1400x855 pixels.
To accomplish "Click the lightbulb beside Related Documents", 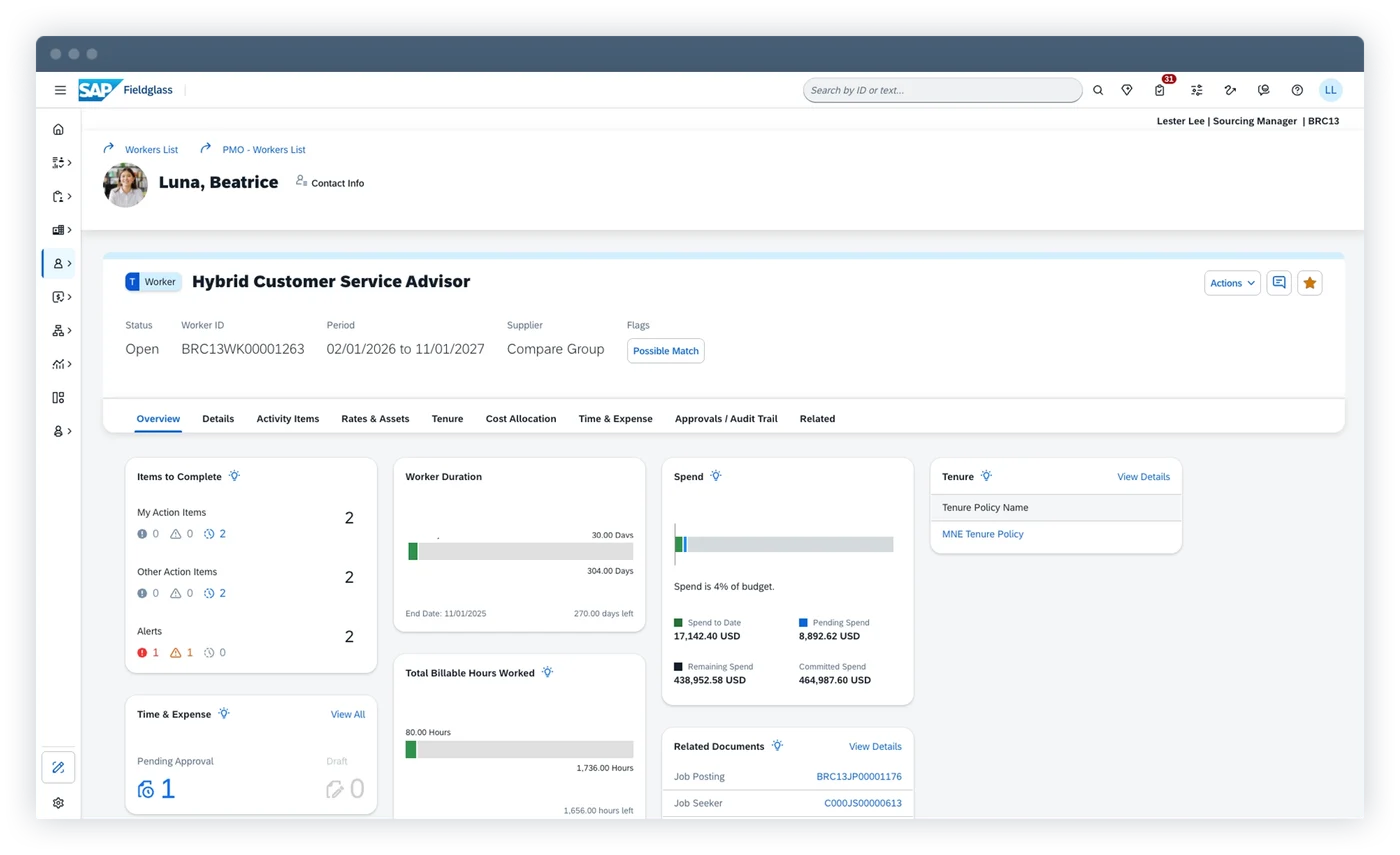I will (x=777, y=746).
